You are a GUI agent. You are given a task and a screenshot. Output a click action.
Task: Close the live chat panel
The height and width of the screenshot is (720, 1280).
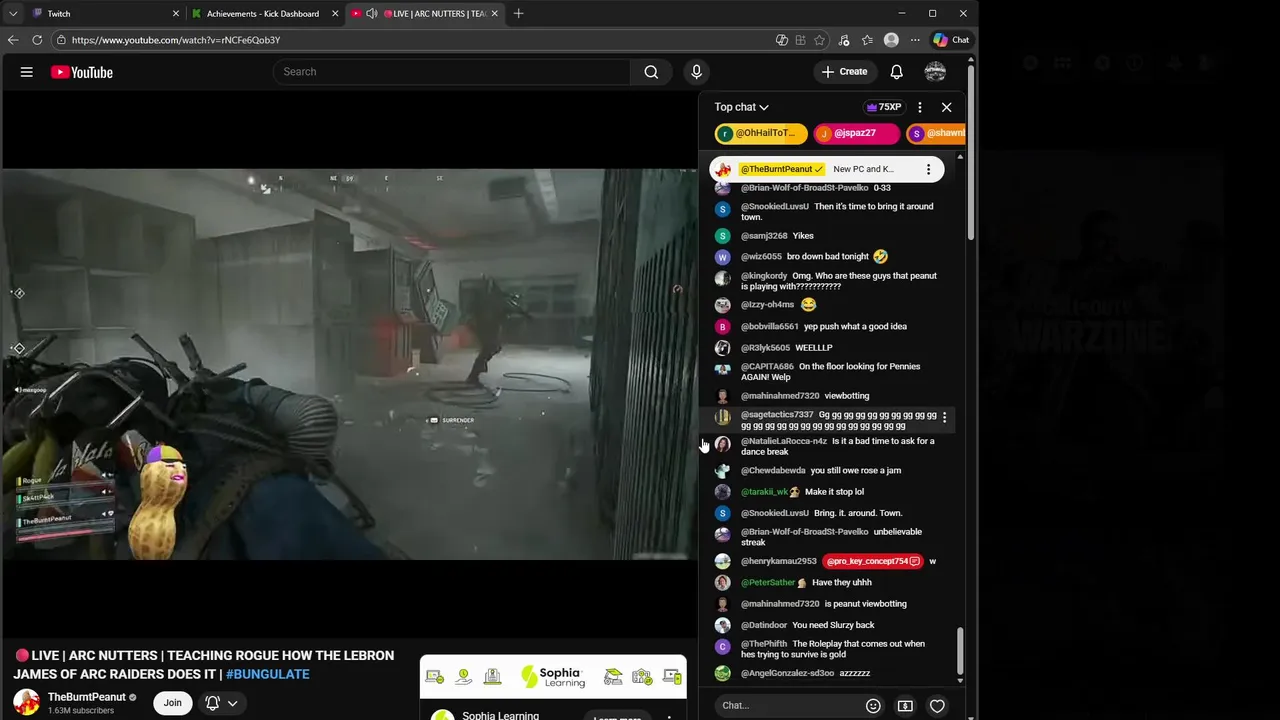(x=947, y=107)
